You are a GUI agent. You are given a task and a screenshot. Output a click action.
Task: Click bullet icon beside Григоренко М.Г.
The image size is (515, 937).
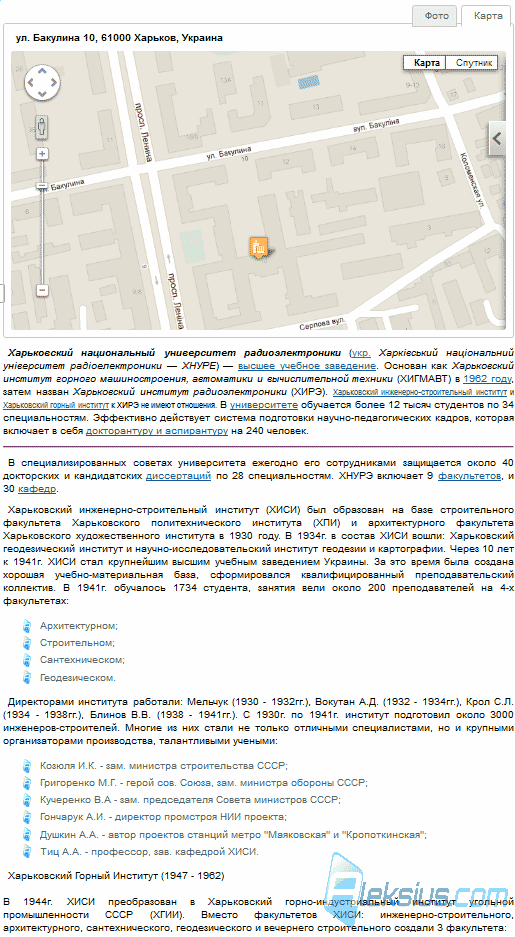pos(27,783)
